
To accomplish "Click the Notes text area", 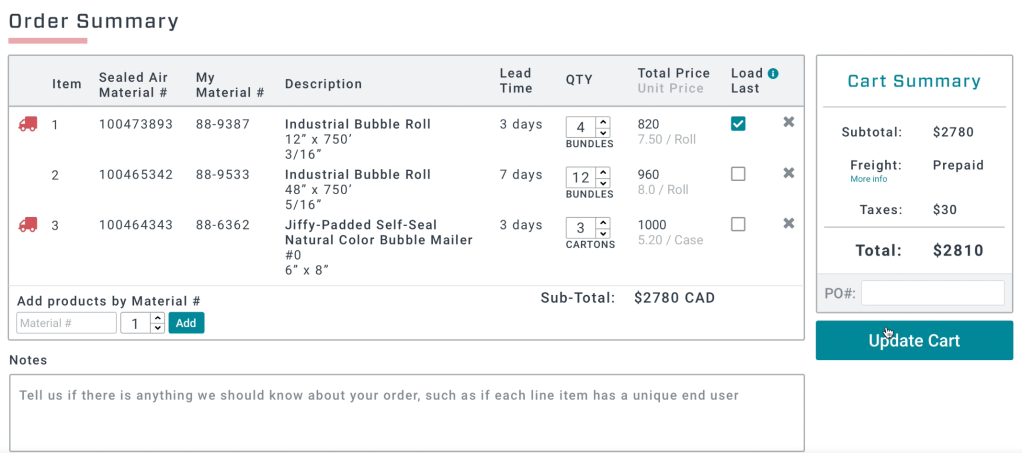I will point(406,412).
